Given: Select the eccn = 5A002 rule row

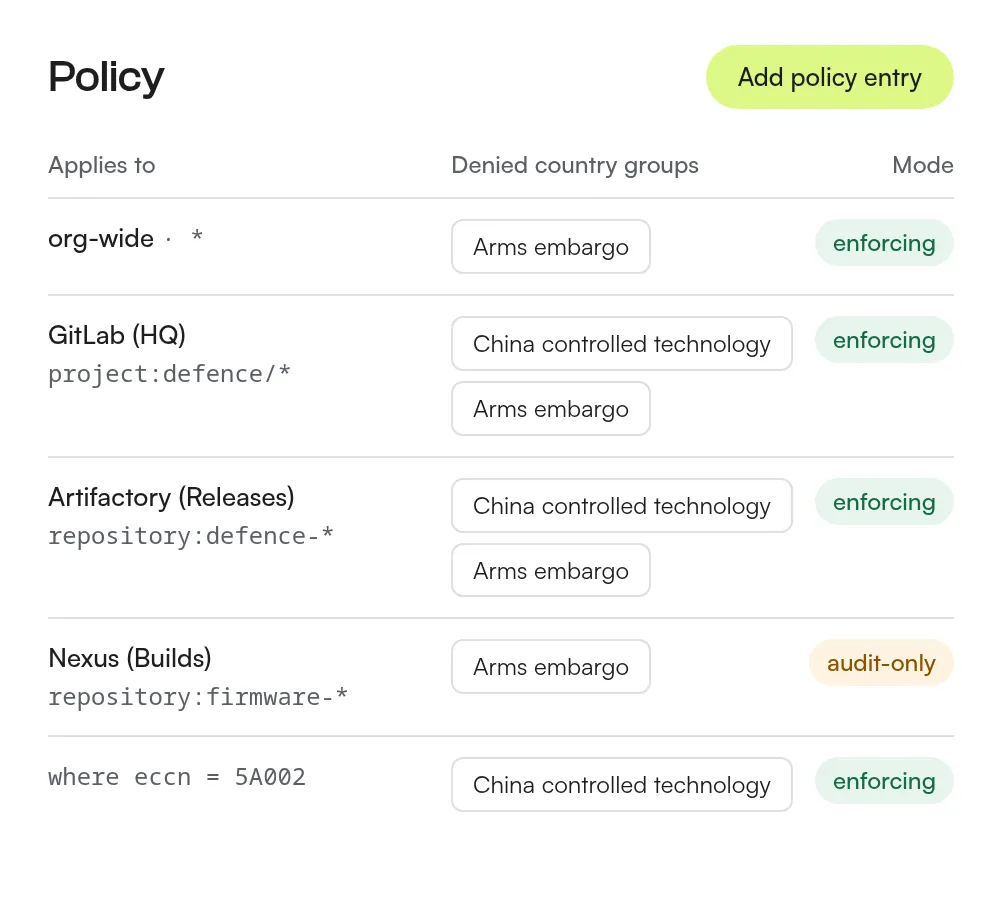Looking at the screenshot, I should click(500, 785).
